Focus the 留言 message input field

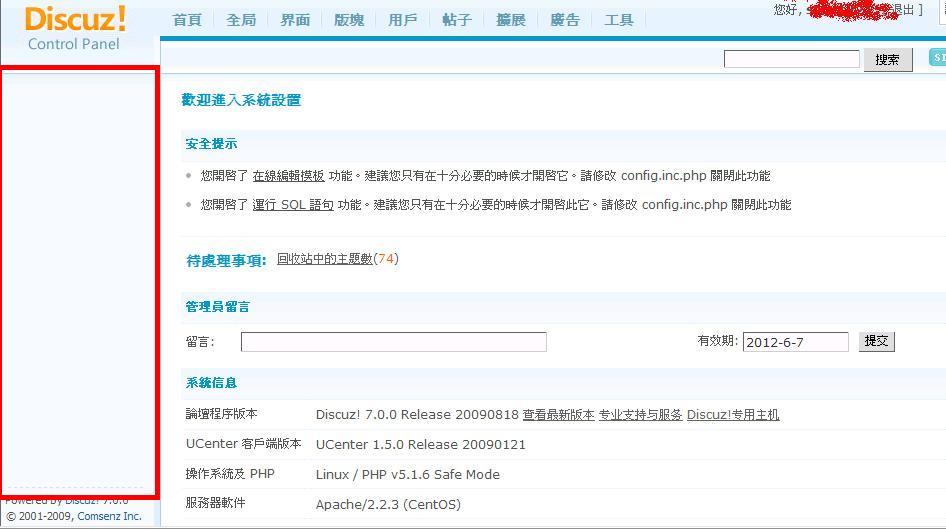coord(393,342)
